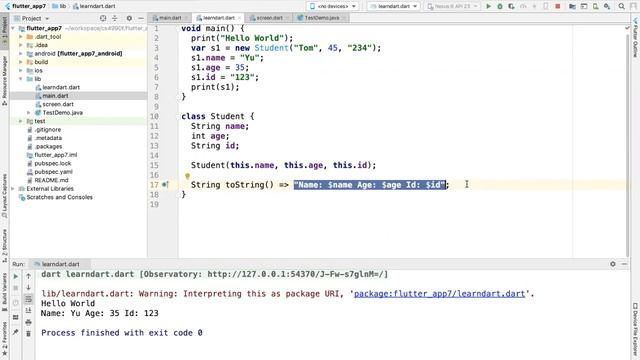This screenshot has width=640, height=360.
Task: Click 'Process finished with exit code 0'
Action: 122,333
